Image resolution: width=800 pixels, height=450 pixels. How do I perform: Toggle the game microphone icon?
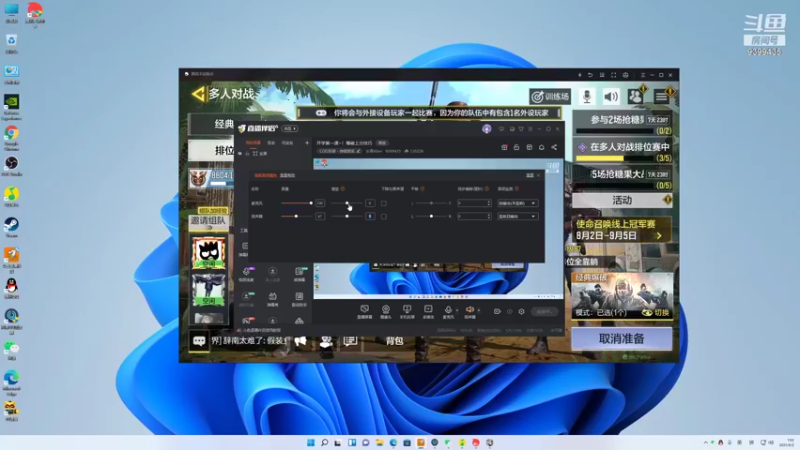coord(587,96)
